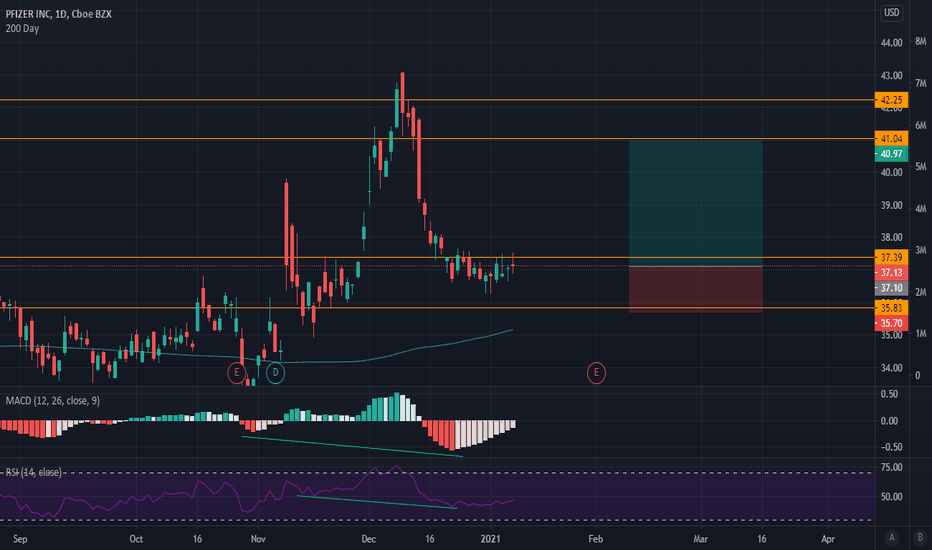
Task: Click the Mar label on time axis
Action: click(701, 539)
